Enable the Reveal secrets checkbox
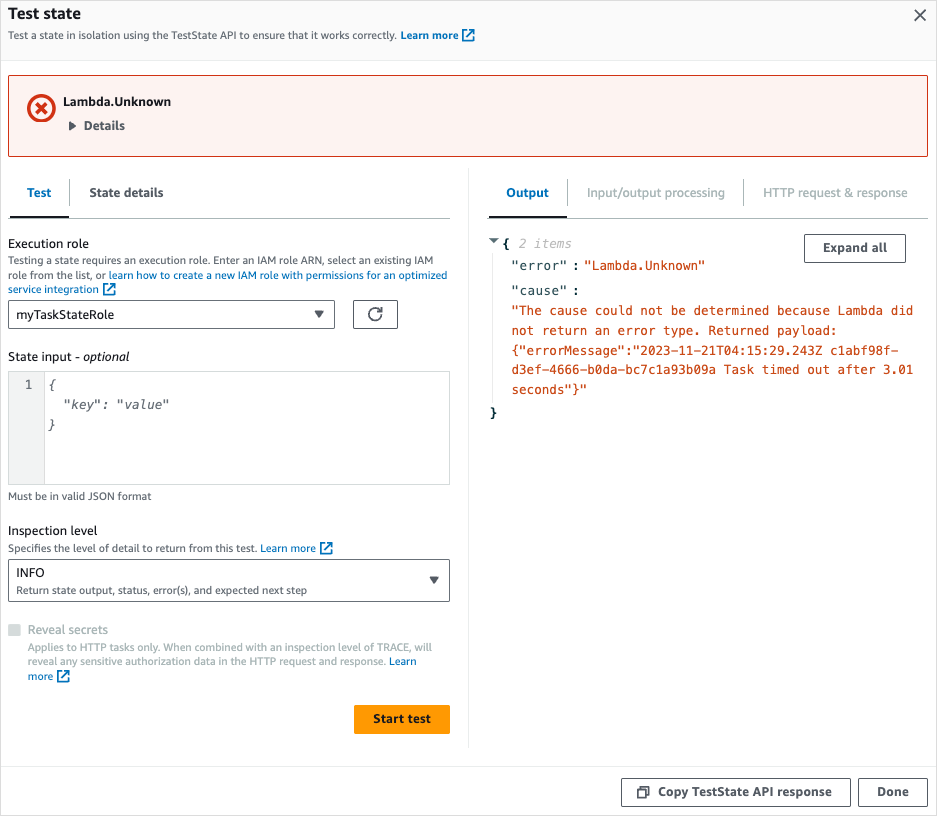The height and width of the screenshot is (816, 937). point(15,630)
